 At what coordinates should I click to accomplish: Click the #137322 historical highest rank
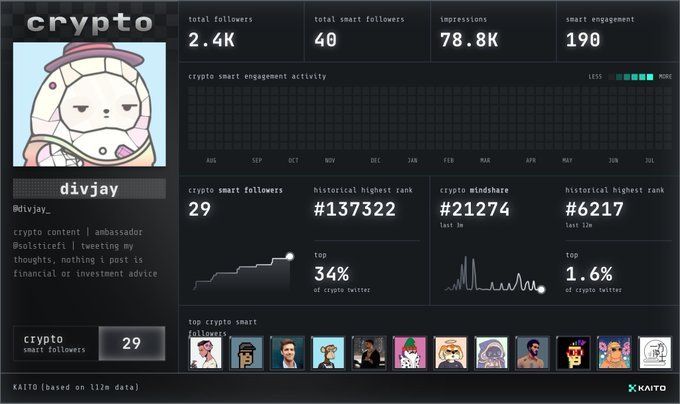coord(355,209)
